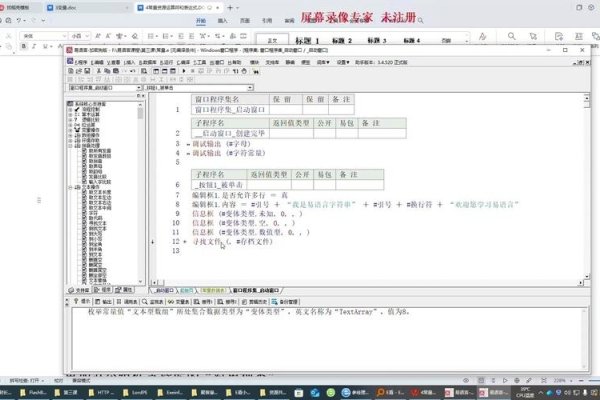
Task: Toggle checkbox for 删首空 in tree
Action: click(85, 260)
